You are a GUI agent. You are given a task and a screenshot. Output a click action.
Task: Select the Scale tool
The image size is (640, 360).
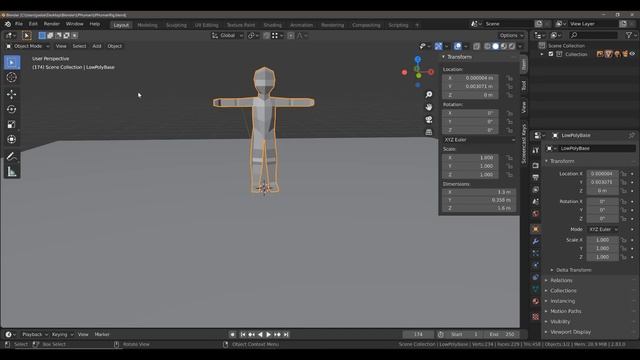(12, 124)
